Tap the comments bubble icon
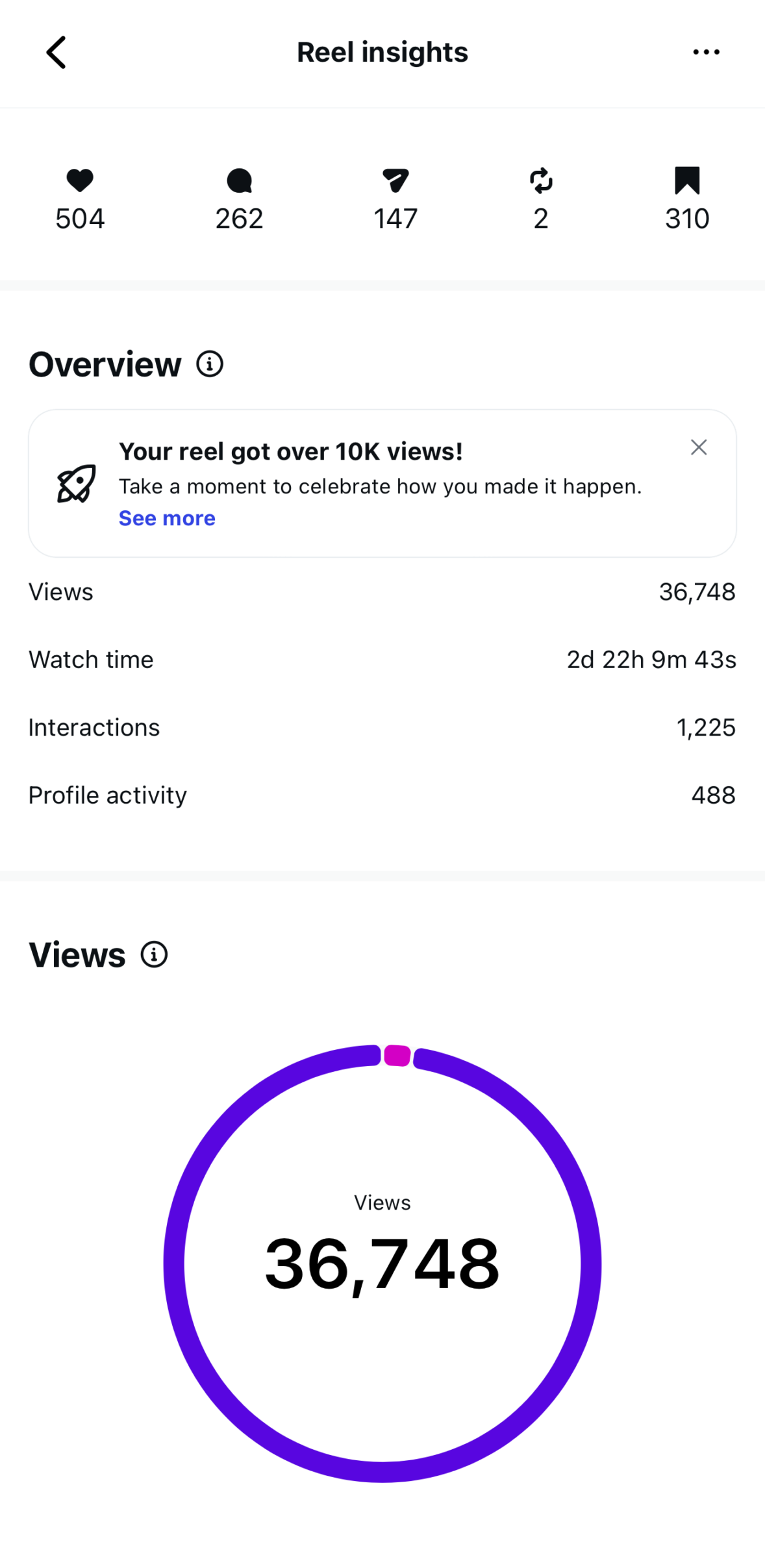This screenshot has width=765, height=1568. click(x=239, y=180)
